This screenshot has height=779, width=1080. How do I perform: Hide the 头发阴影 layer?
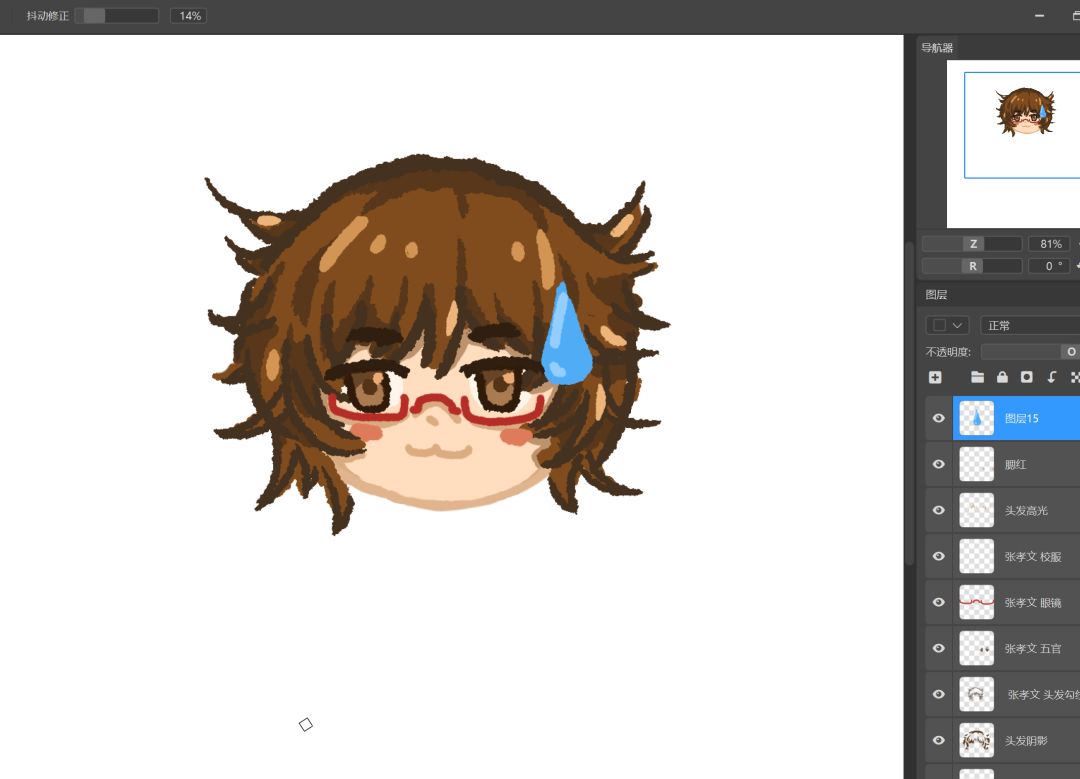[x=938, y=740]
